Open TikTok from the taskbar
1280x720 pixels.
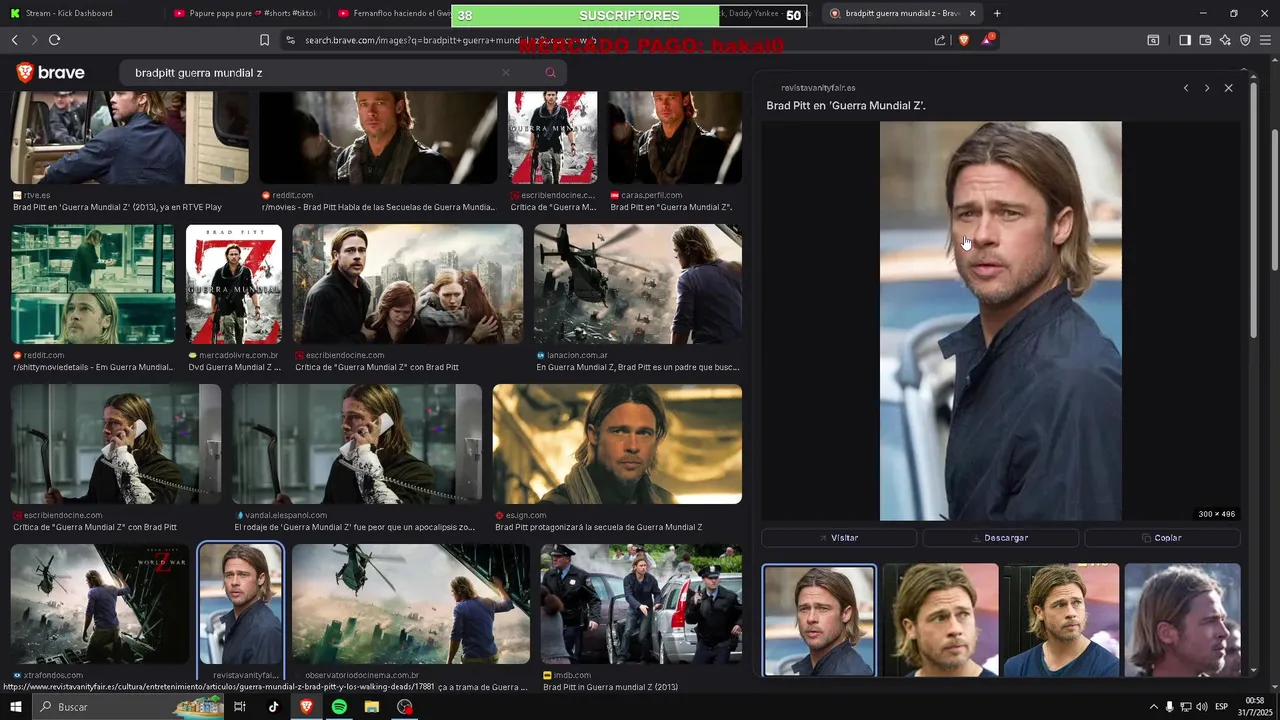[x=273, y=707]
